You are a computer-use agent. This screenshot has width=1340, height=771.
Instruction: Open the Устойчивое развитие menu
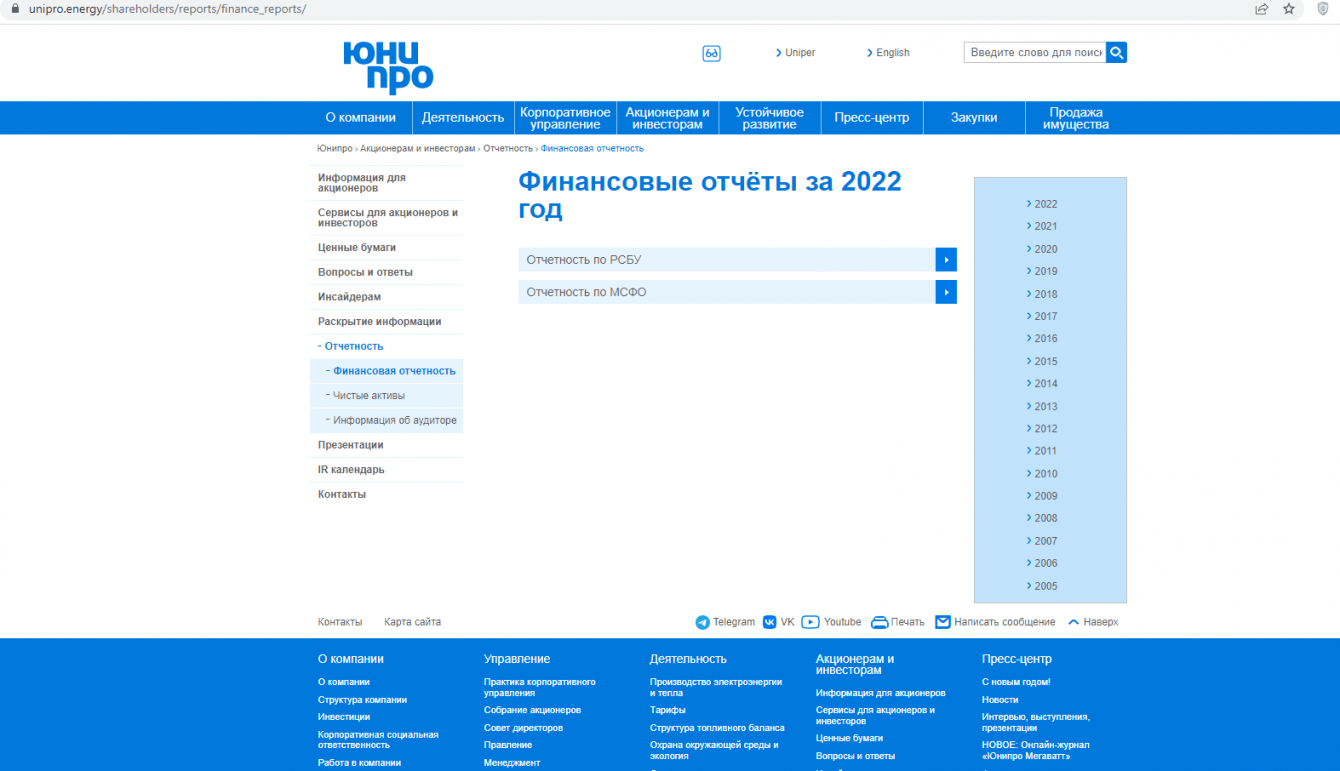(x=770, y=118)
